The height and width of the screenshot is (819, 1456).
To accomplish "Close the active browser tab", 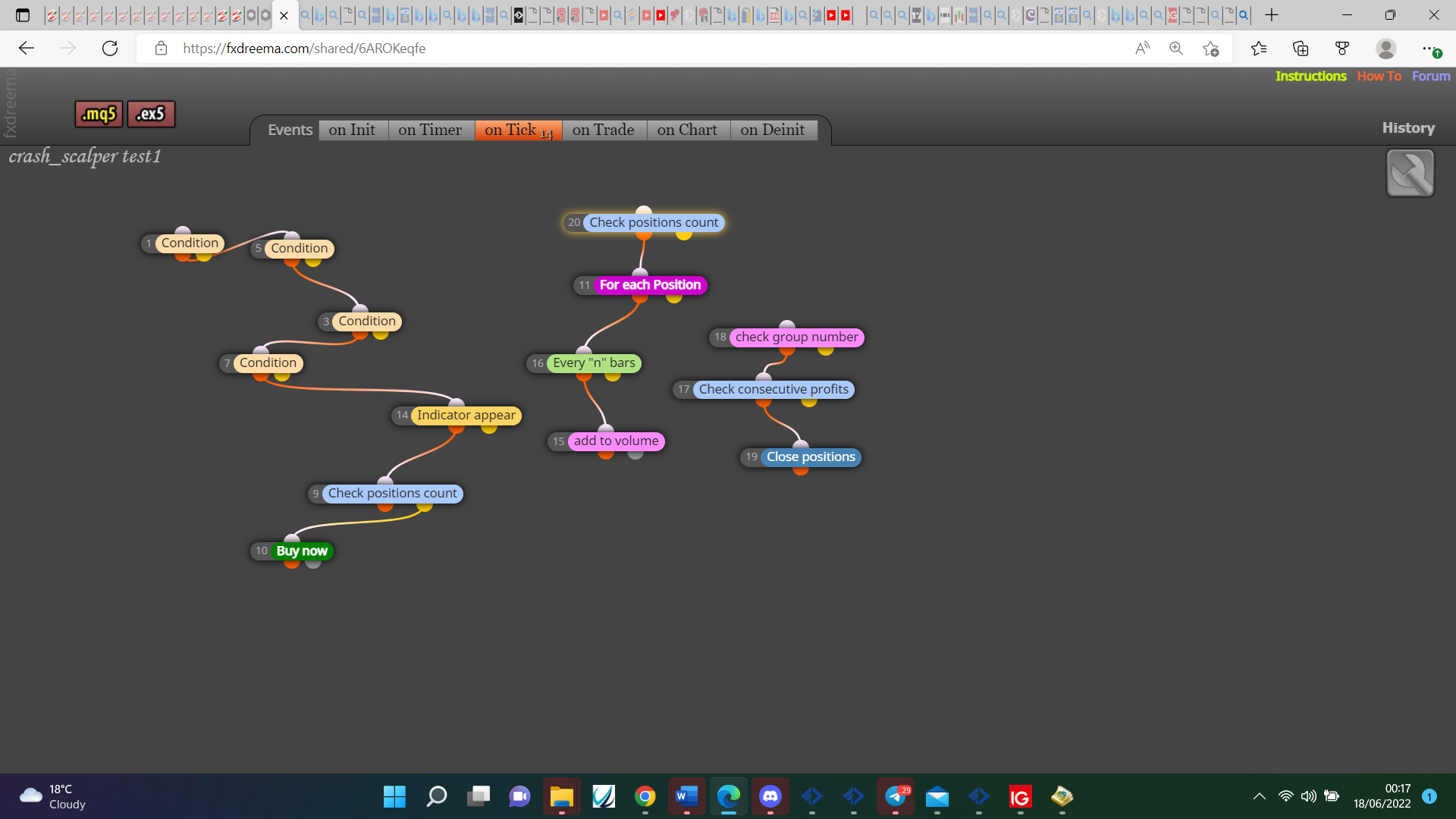I will click(284, 15).
